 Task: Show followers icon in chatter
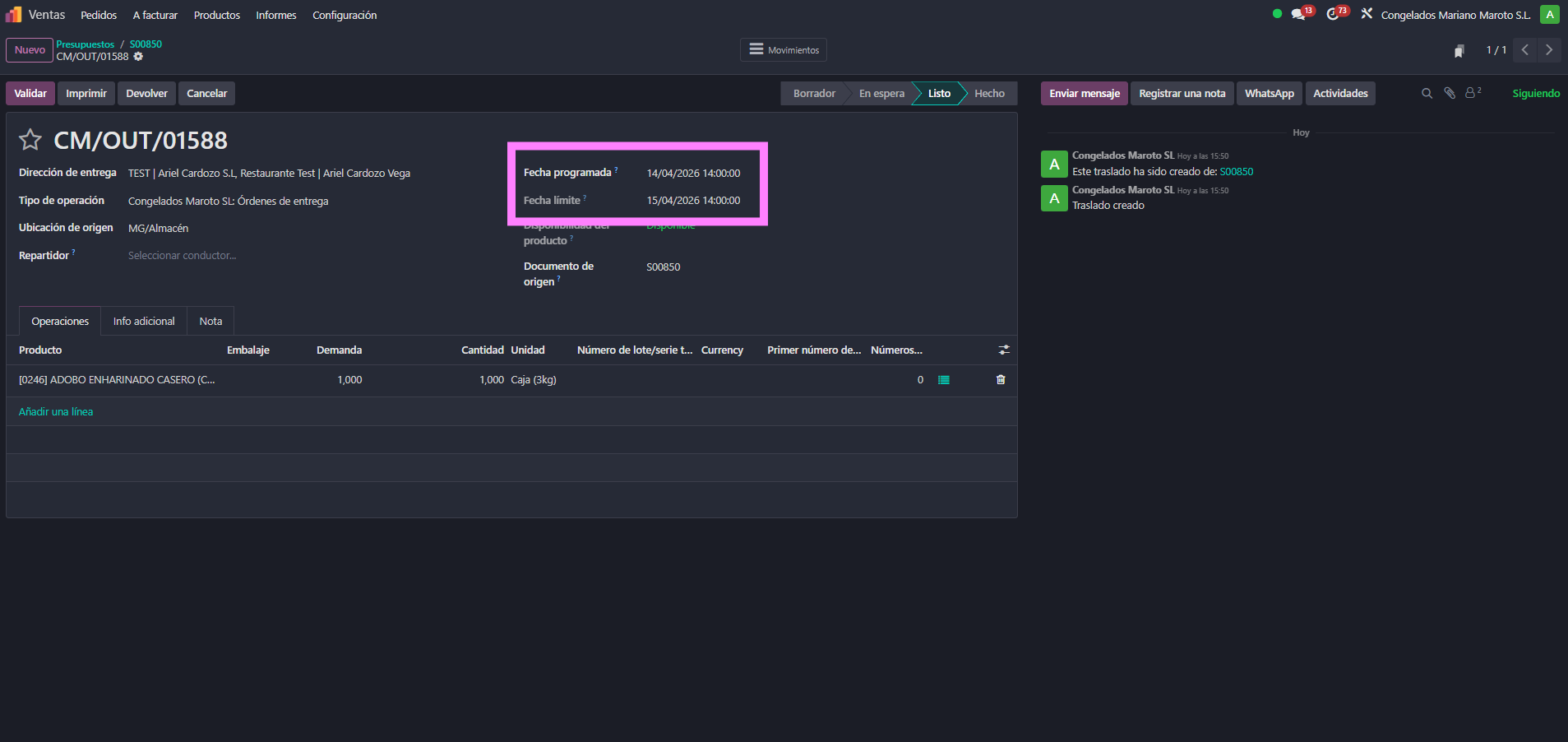click(1472, 94)
